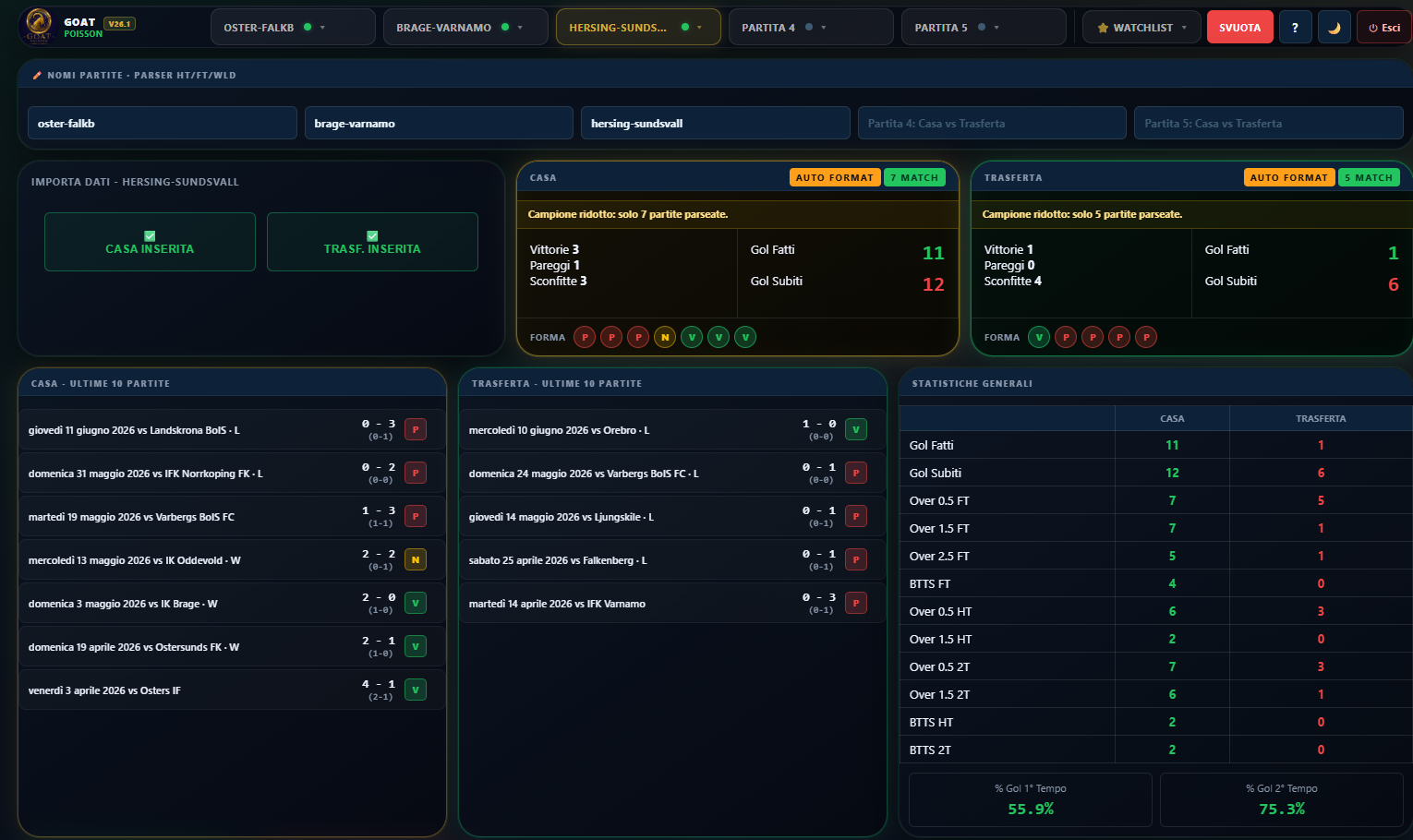1413x840 pixels.
Task: Select the BRAGE-VARNAMO tab
Action: 465,28
